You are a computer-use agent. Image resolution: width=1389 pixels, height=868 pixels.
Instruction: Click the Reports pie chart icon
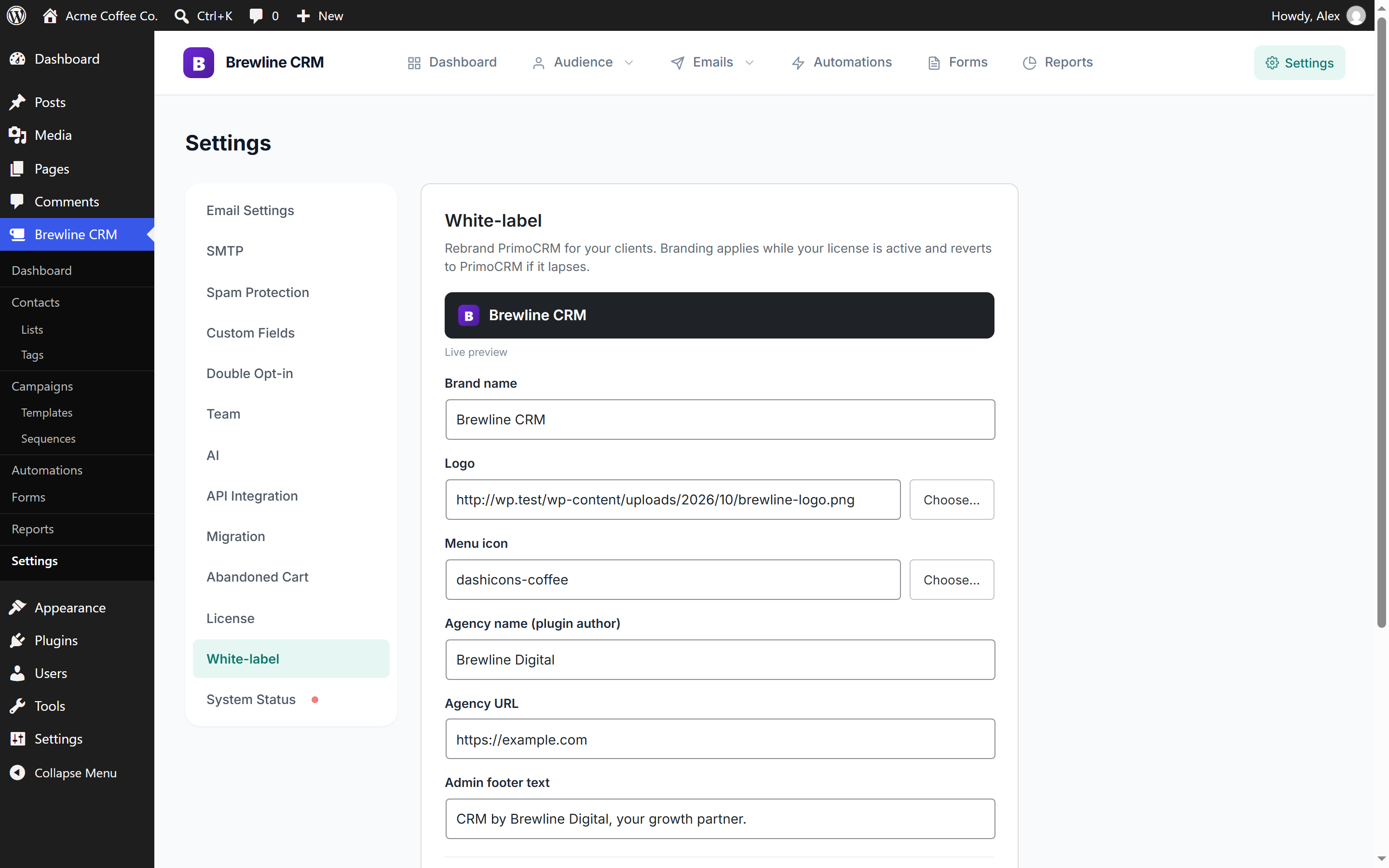pyautogui.click(x=1030, y=63)
